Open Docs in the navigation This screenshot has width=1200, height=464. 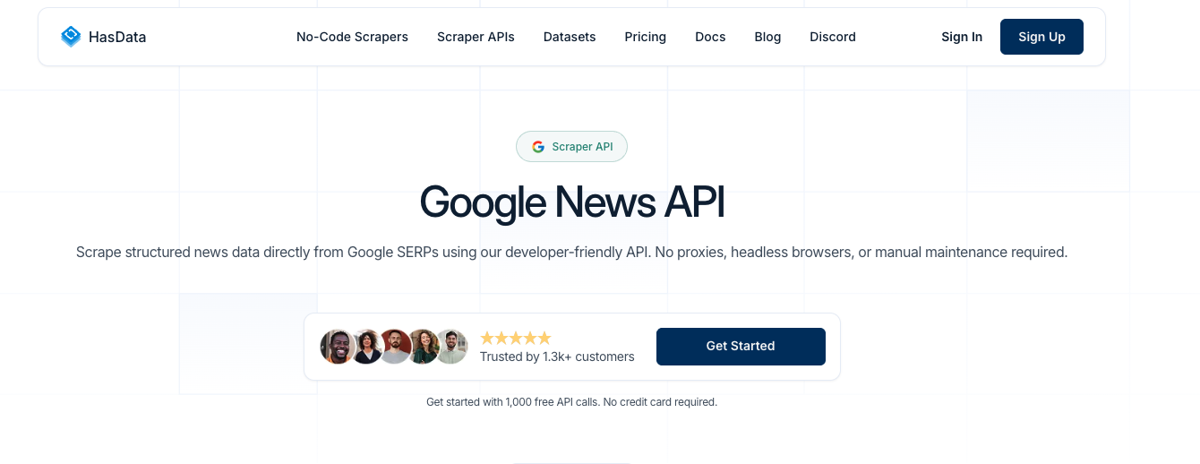point(710,37)
